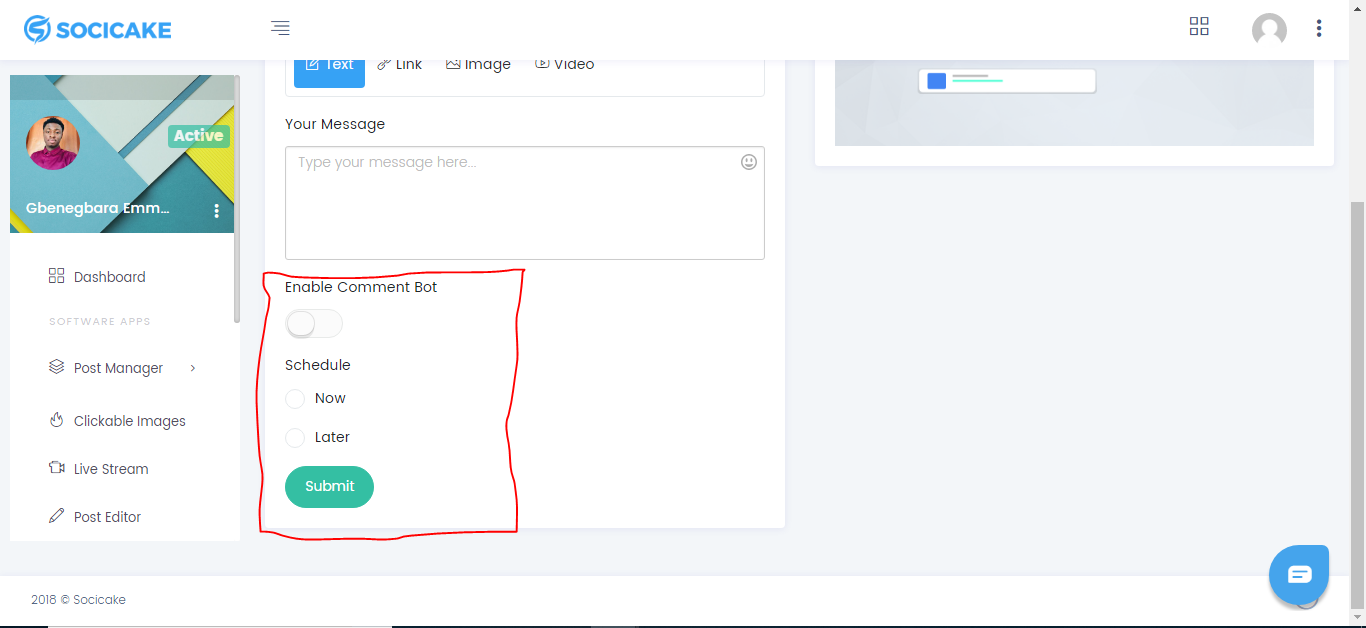Image resolution: width=1366 pixels, height=628 pixels.
Task: Click the Link tab chain icon
Action: pos(384,64)
